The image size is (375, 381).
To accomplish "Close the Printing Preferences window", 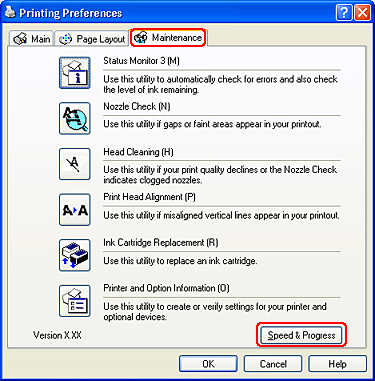I will pos(362,13).
